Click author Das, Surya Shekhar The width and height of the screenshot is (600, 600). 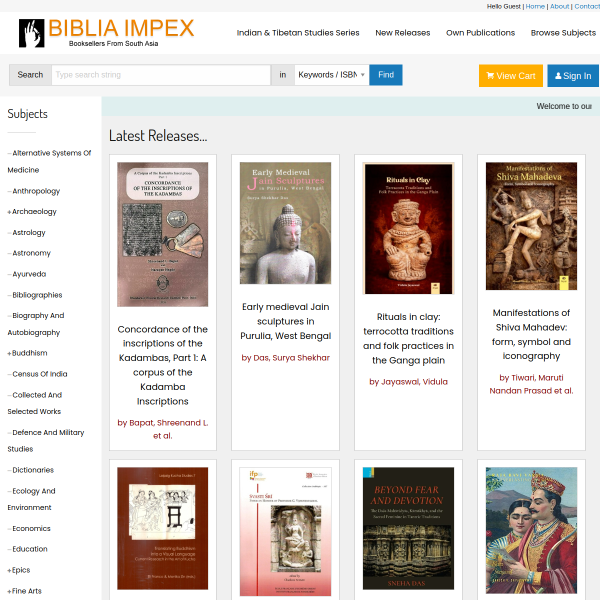point(285,358)
